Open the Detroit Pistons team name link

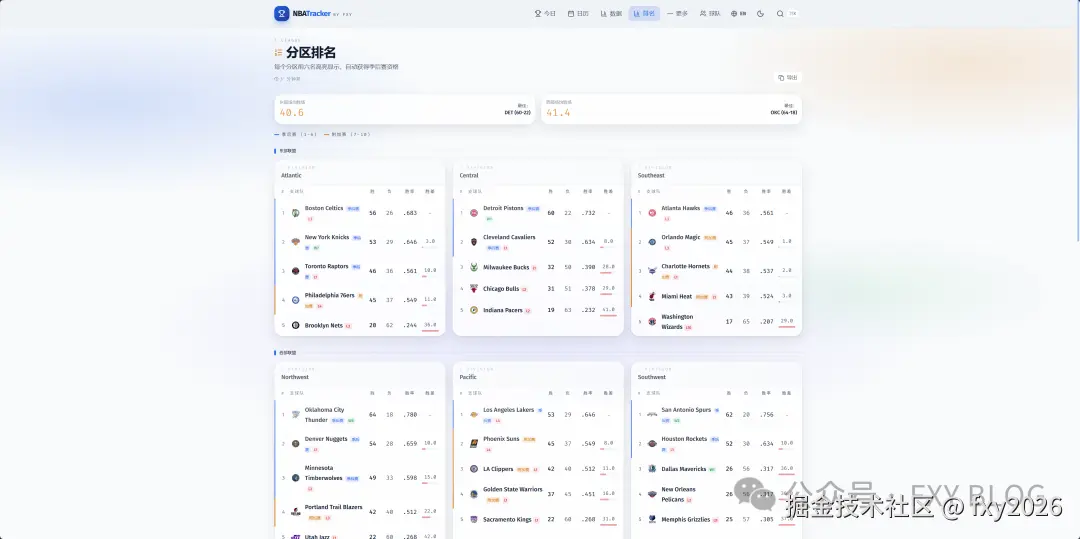pyautogui.click(x=503, y=208)
